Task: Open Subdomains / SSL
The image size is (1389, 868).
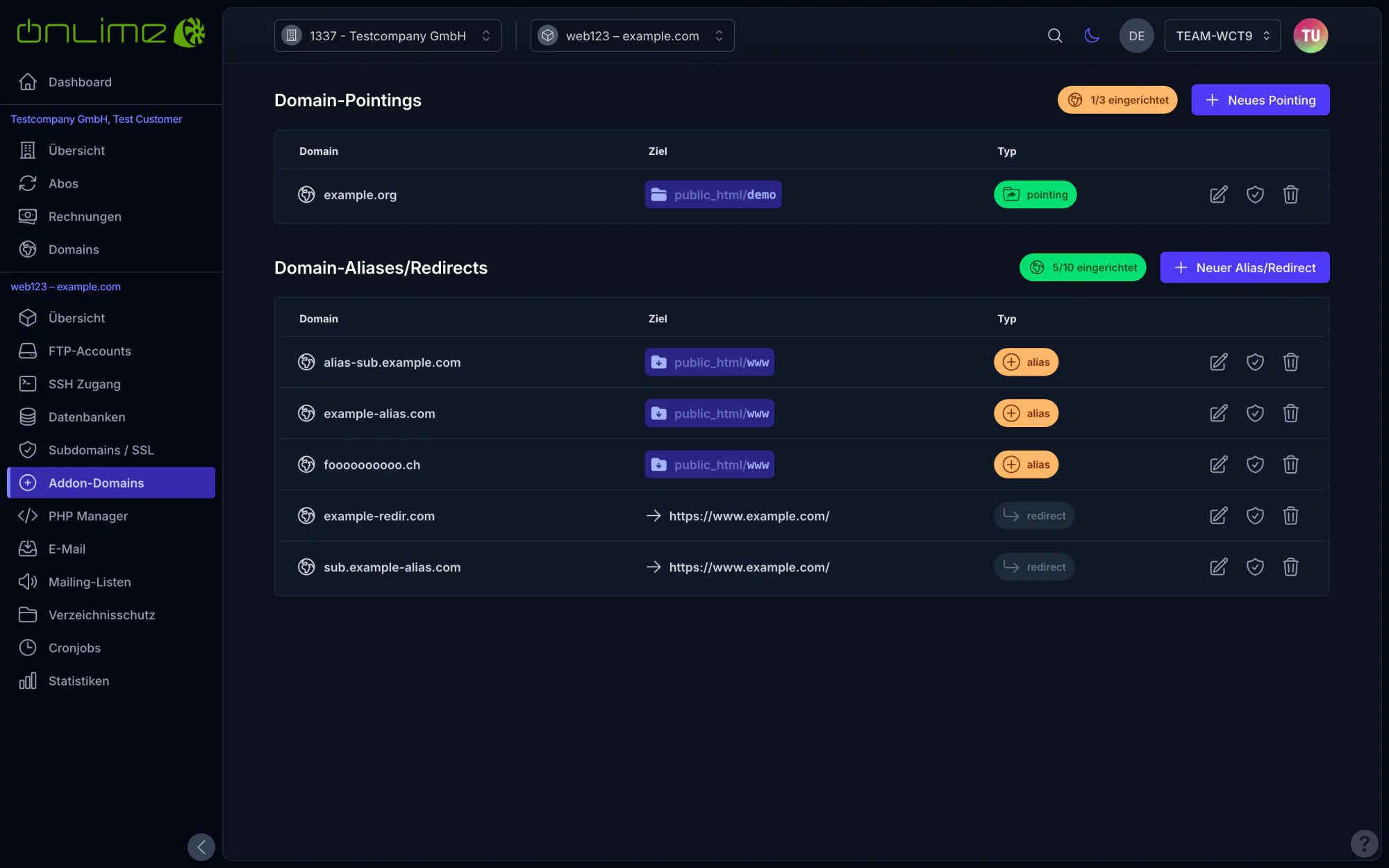Action: click(x=111, y=450)
